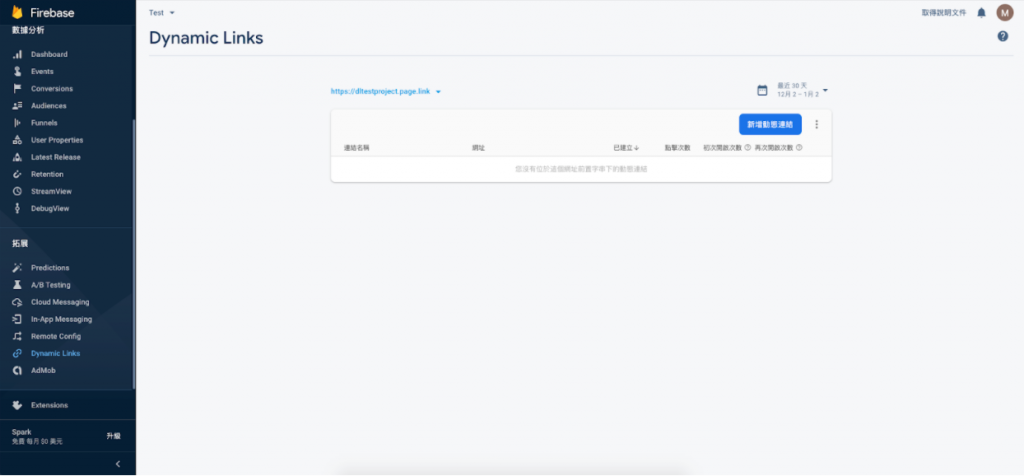This screenshot has height=476, width=1024.
Task: Open User Properties in the sidebar
Action: pos(57,140)
